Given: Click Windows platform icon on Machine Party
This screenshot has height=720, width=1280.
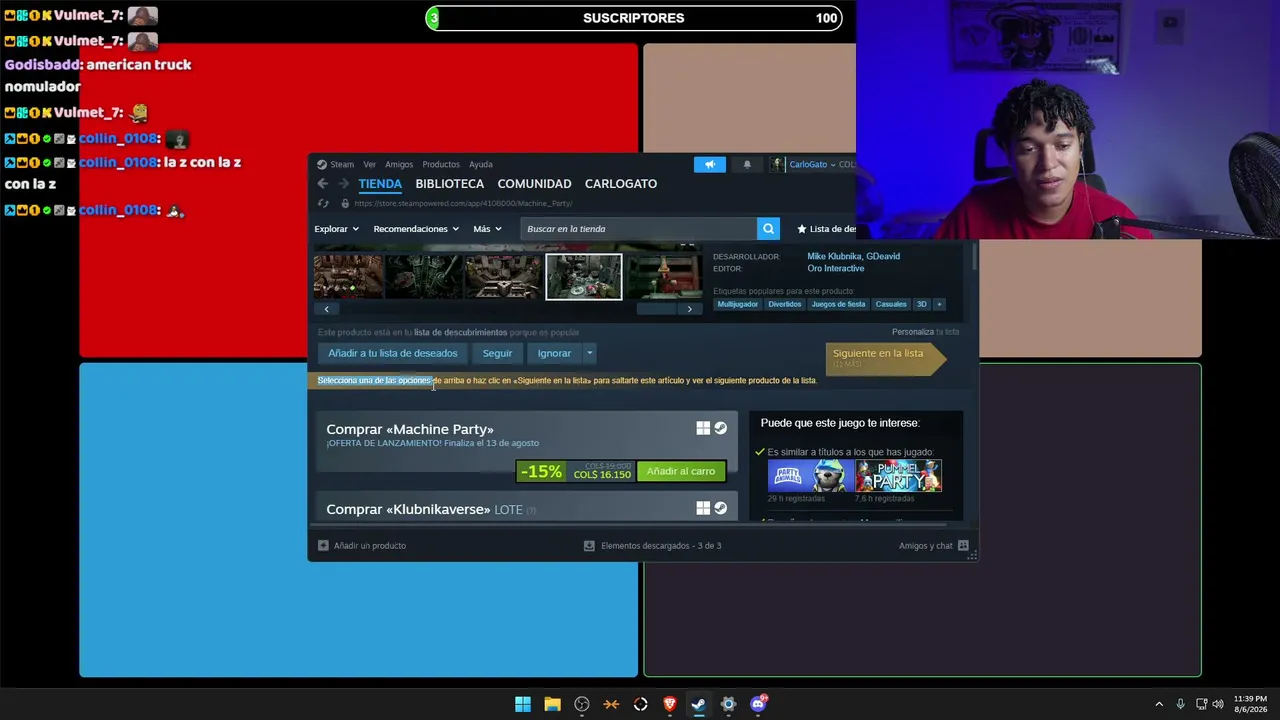Looking at the screenshot, I should 703,428.
